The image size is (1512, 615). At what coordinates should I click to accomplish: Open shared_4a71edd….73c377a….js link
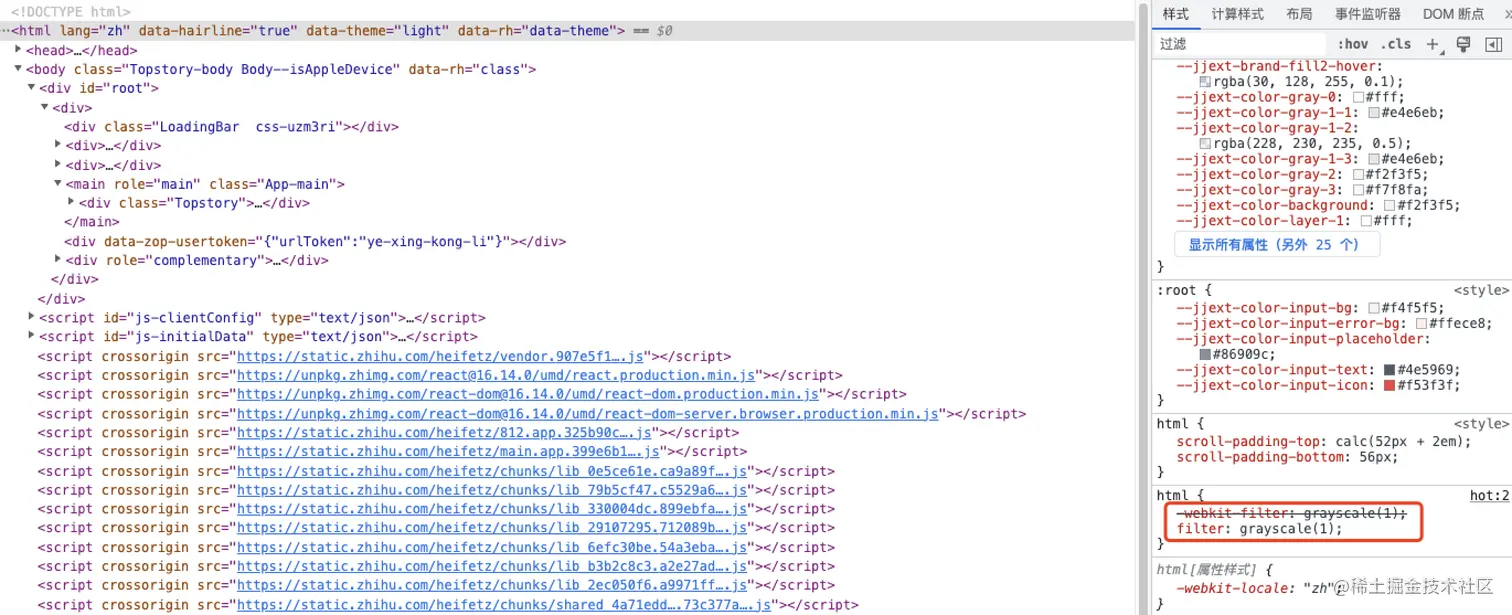coord(503,605)
